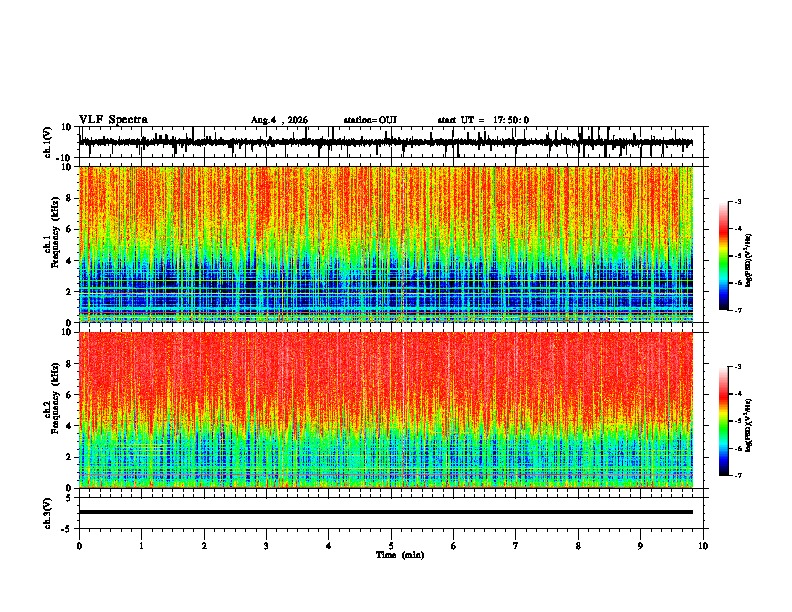Click time axis tick label "2"
The width and height of the screenshot is (792, 612).
click(204, 546)
